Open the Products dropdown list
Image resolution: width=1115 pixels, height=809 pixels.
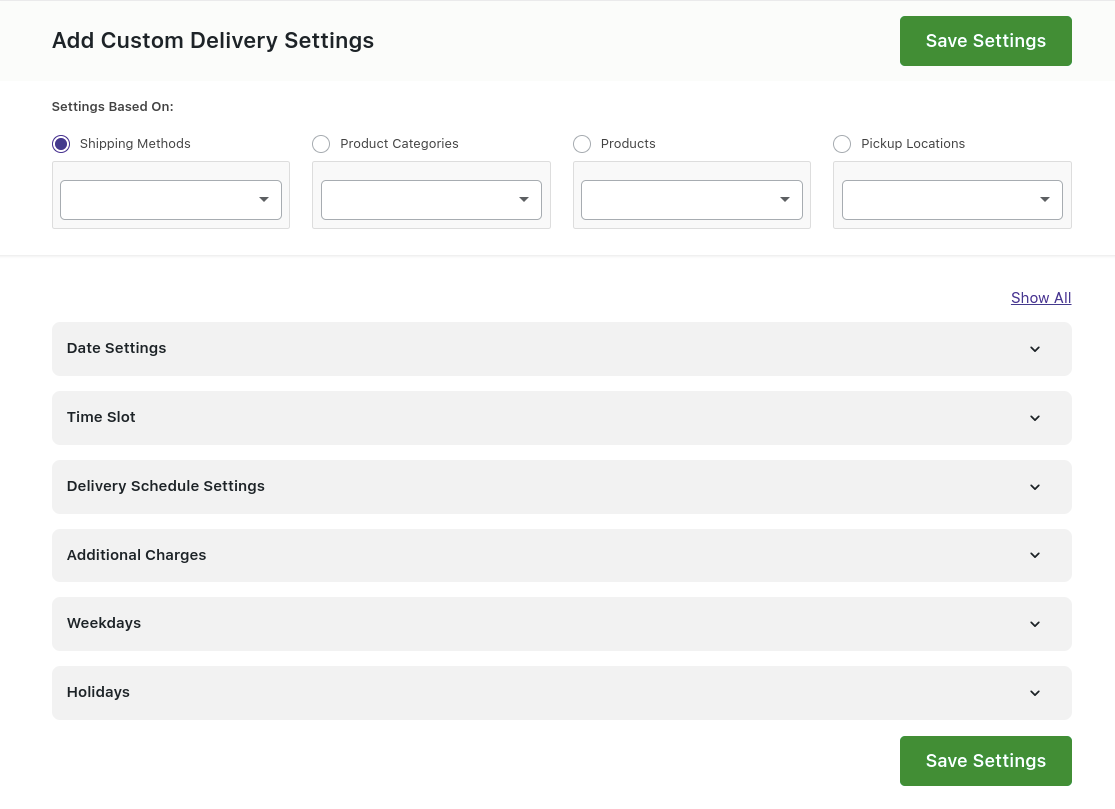point(692,200)
